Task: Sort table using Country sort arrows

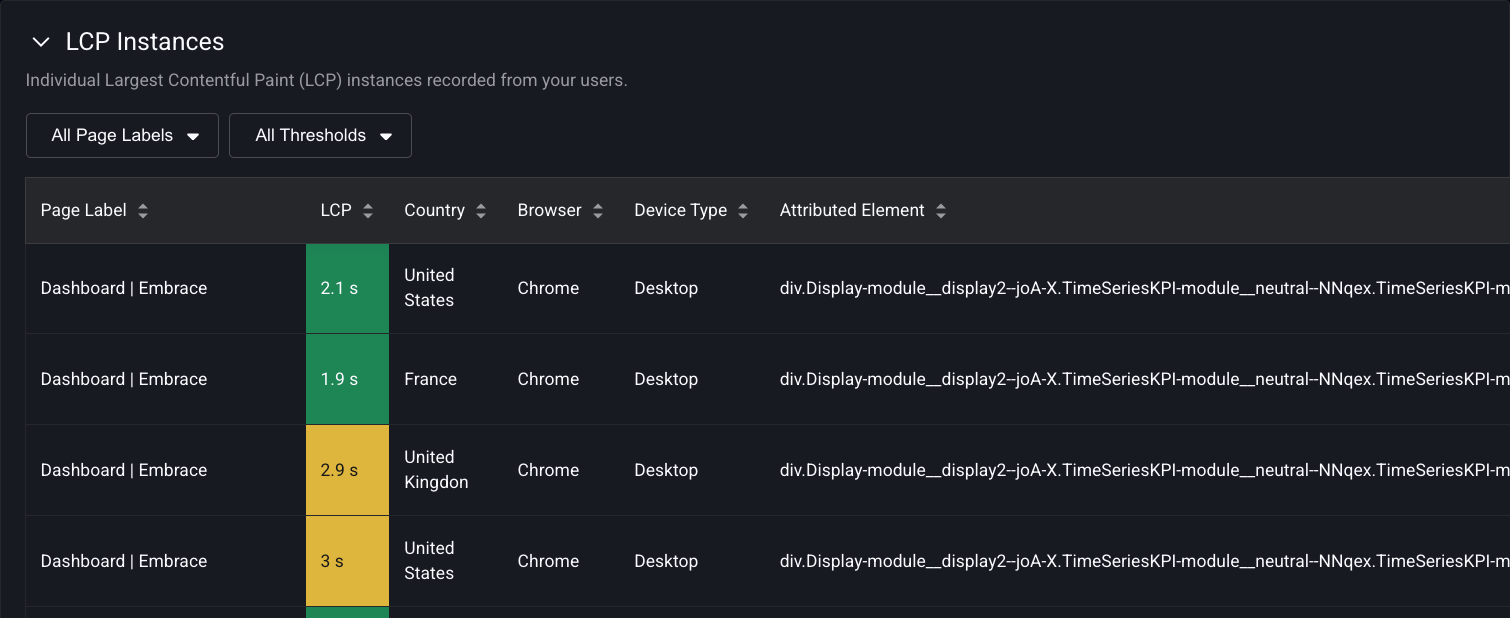Action: tap(481, 211)
